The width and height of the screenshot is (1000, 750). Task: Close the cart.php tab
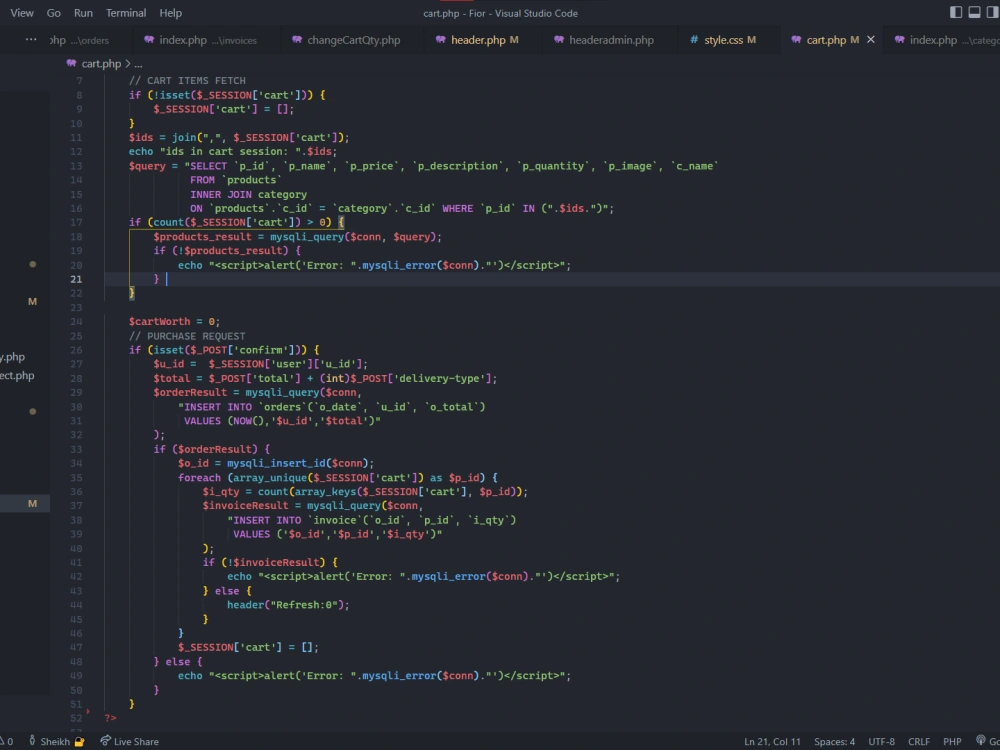click(871, 40)
